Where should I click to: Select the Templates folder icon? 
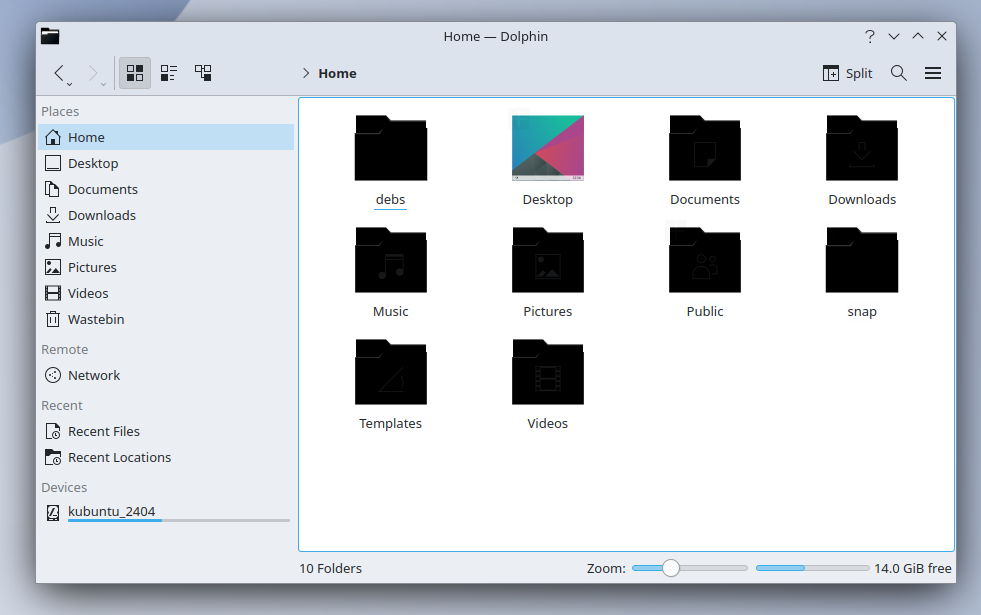click(x=390, y=372)
